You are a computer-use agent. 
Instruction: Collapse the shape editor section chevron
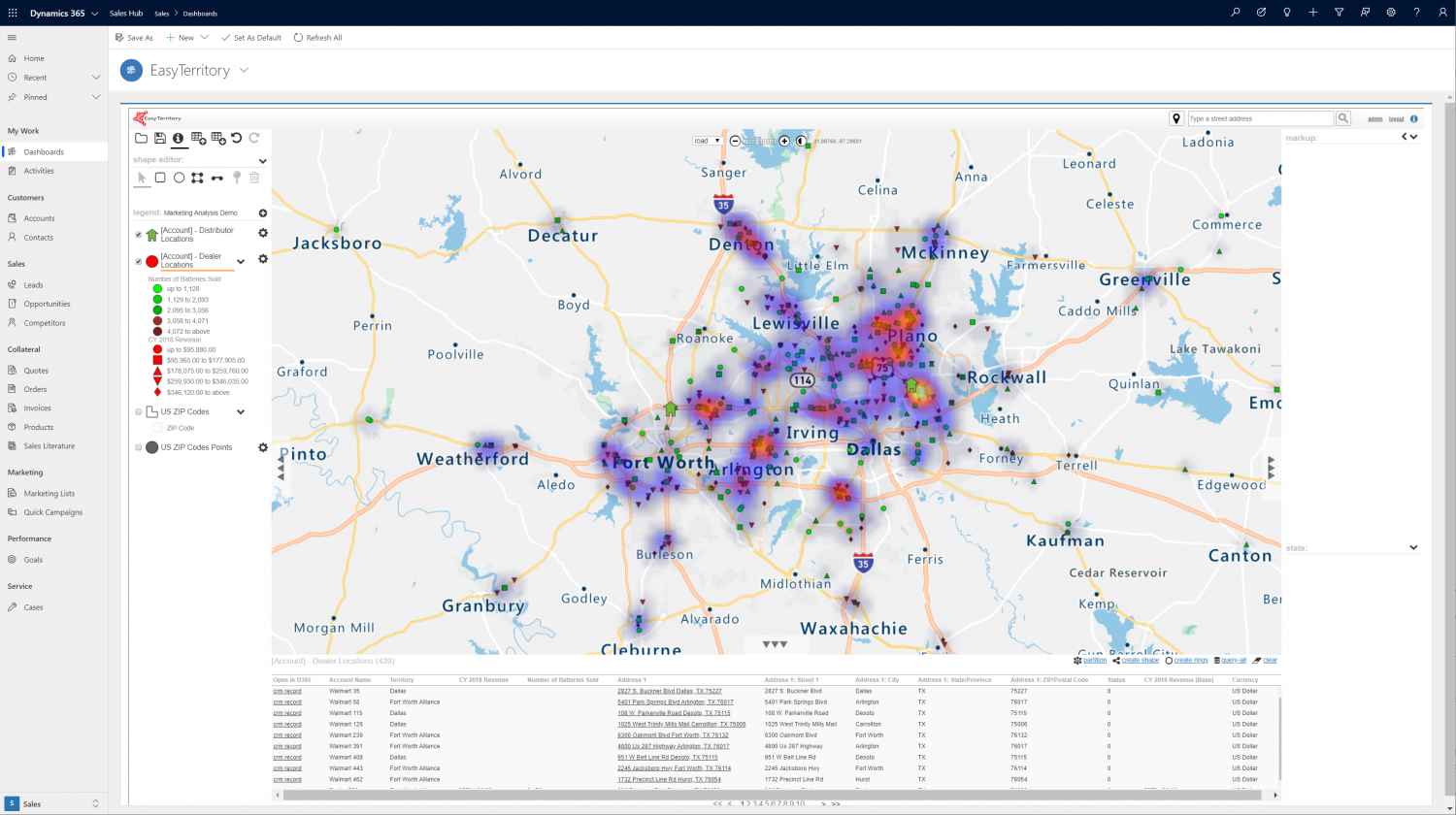point(262,160)
